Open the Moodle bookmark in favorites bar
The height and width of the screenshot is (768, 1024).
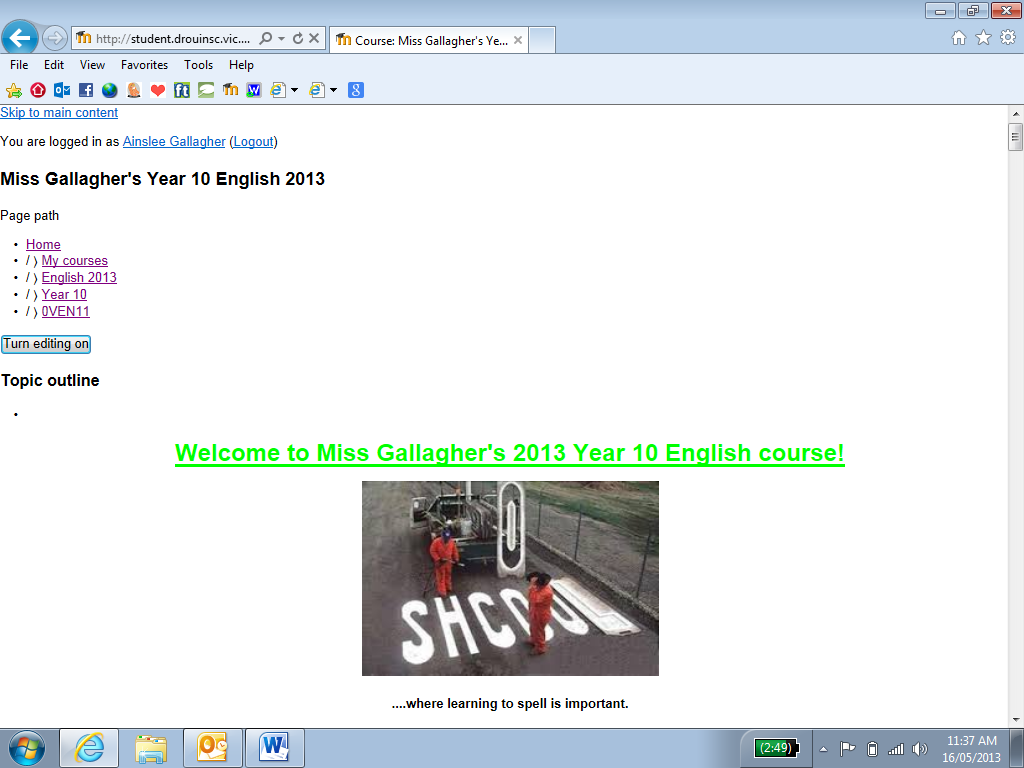pos(230,90)
